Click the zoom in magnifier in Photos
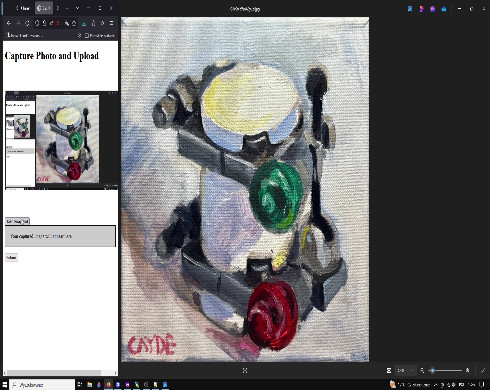 click(x=467, y=370)
